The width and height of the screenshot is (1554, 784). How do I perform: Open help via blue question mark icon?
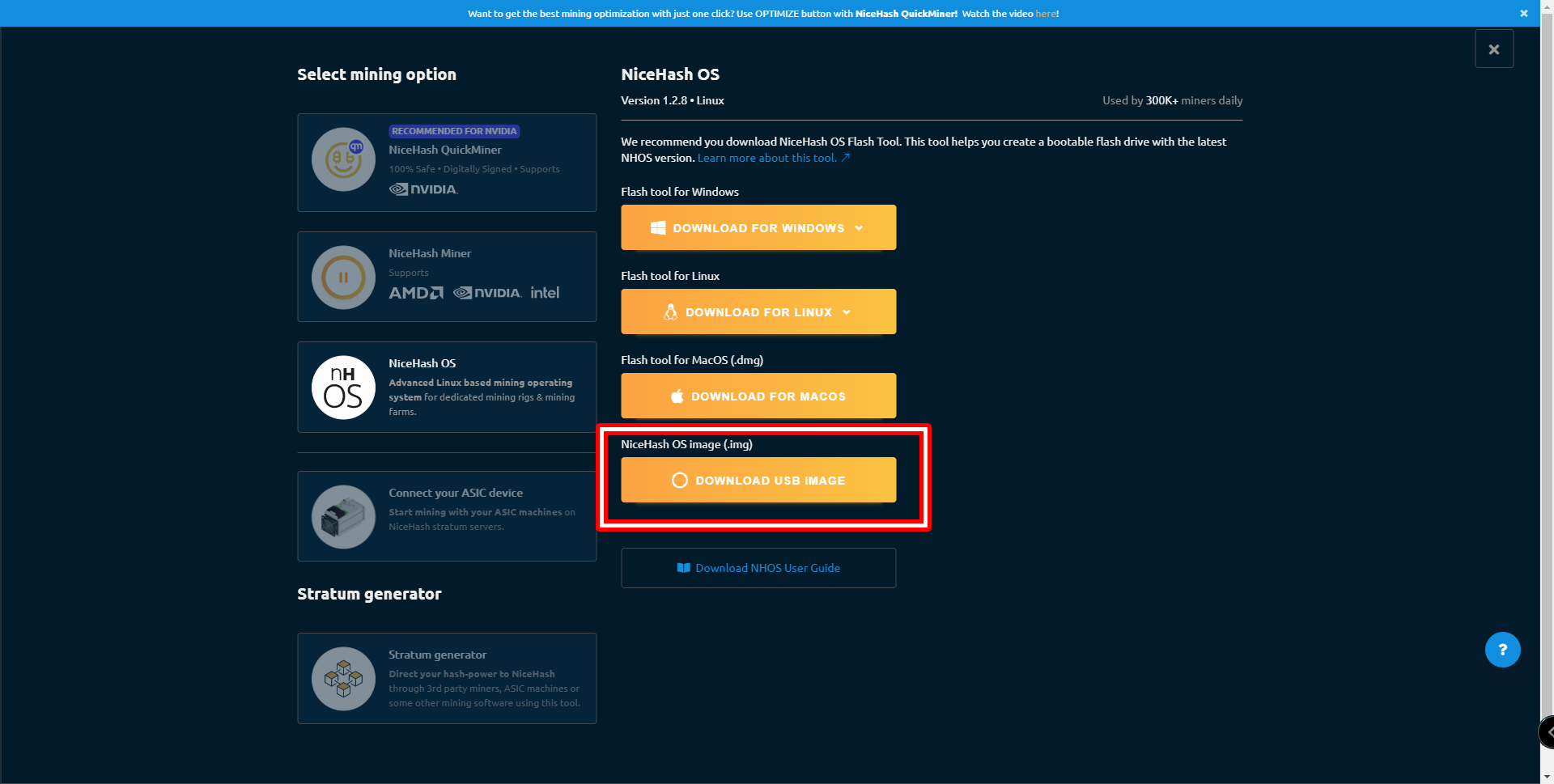(x=1502, y=650)
